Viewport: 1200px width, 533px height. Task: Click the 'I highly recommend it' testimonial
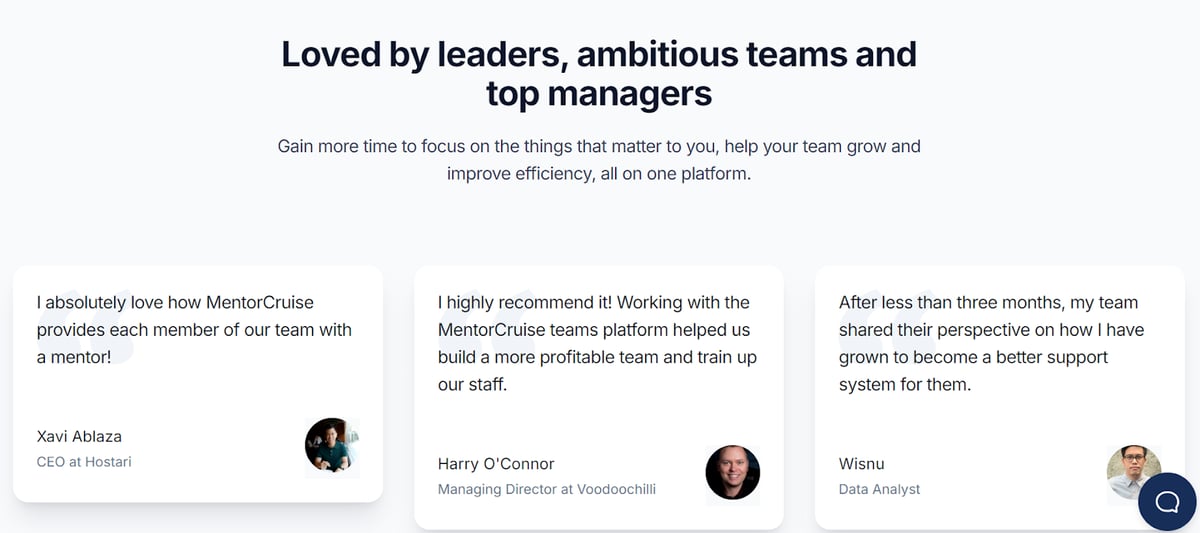click(597, 343)
